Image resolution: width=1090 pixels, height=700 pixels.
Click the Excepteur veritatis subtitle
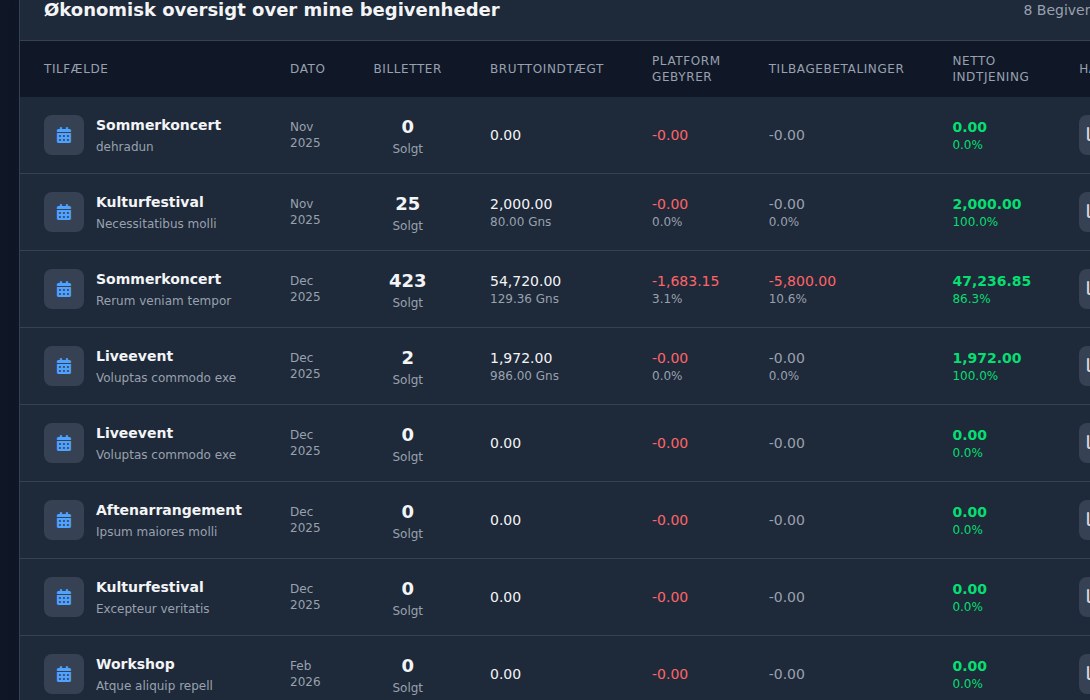coord(152,609)
